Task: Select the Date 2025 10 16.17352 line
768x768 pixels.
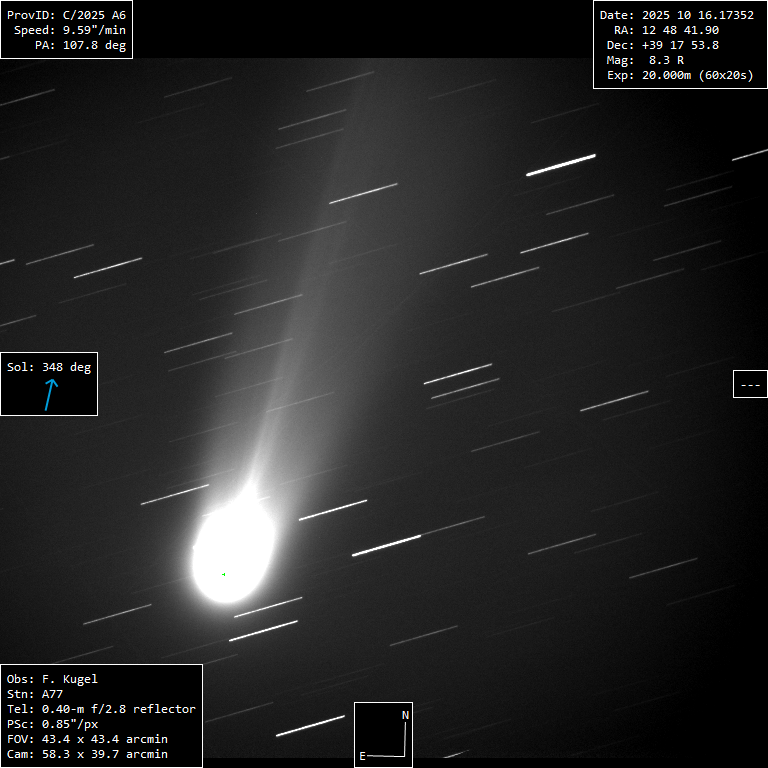Action: (x=676, y=15)
